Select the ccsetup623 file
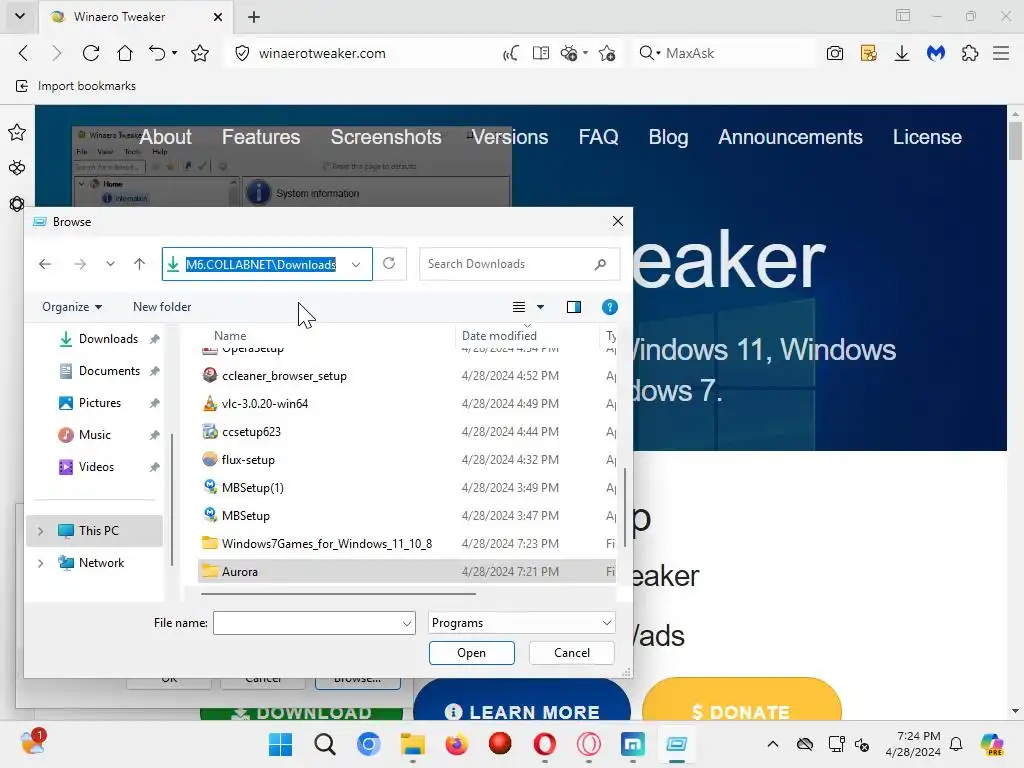This screenshot has width=1024, height=768. tap(251, 432)
